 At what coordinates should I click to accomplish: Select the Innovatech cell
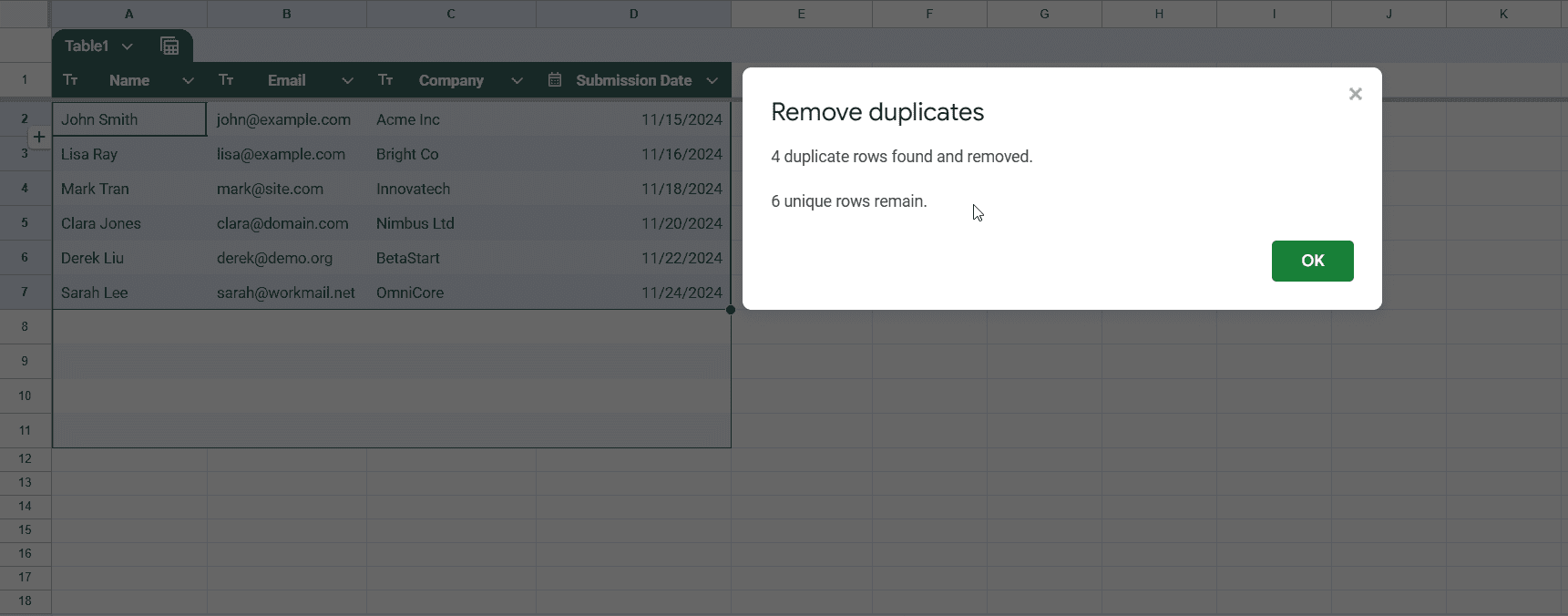(x=451, y=189)
